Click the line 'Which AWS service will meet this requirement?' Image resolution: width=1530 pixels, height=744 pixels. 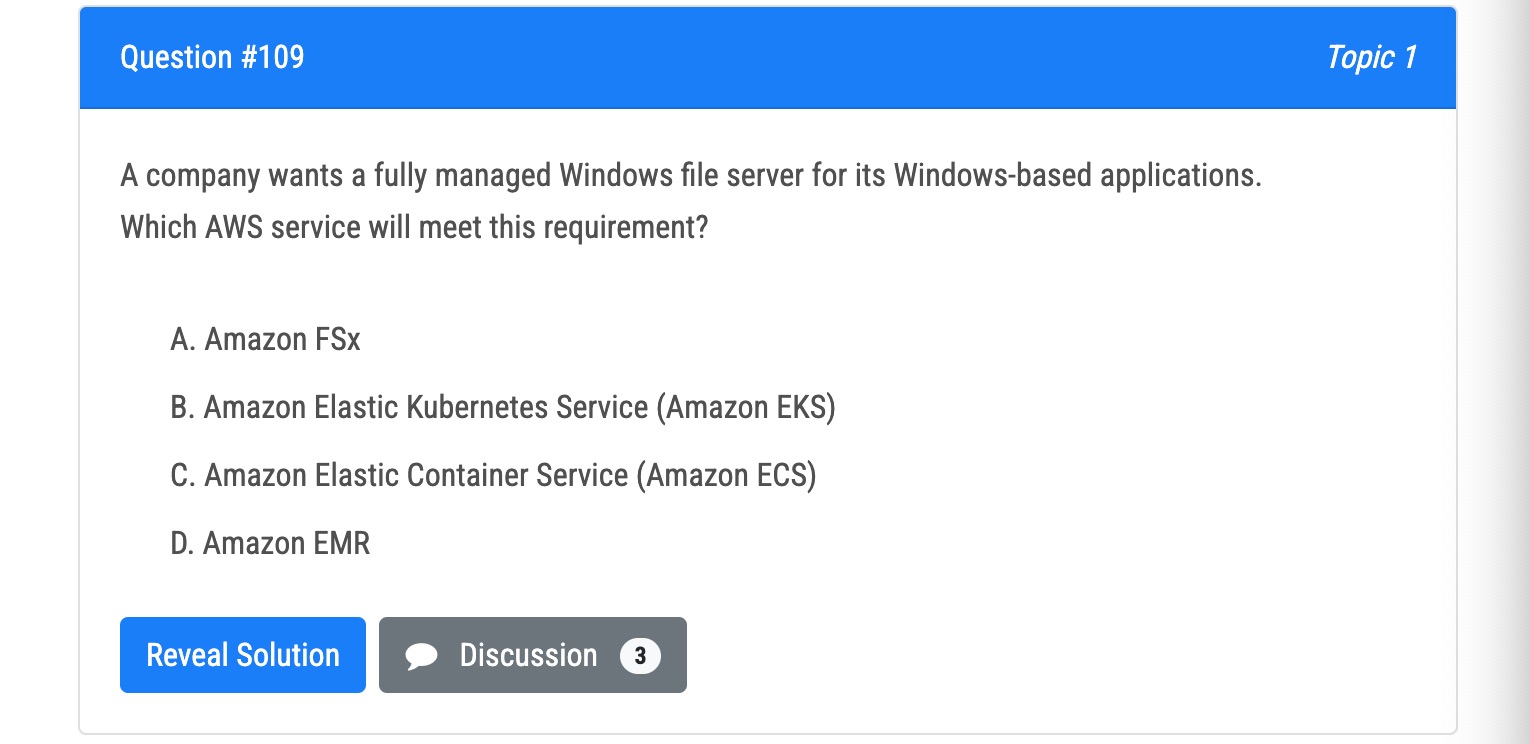(x=414, y=227)
